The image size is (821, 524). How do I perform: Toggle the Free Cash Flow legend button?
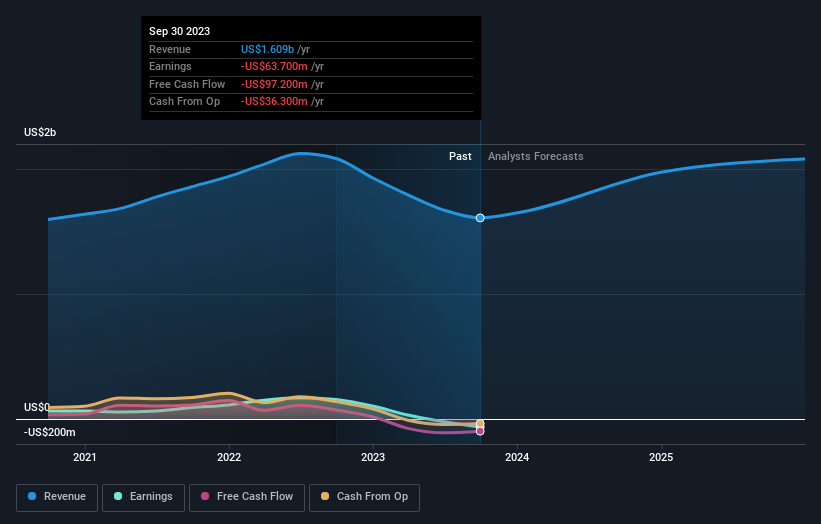click(x=247, y=497)
